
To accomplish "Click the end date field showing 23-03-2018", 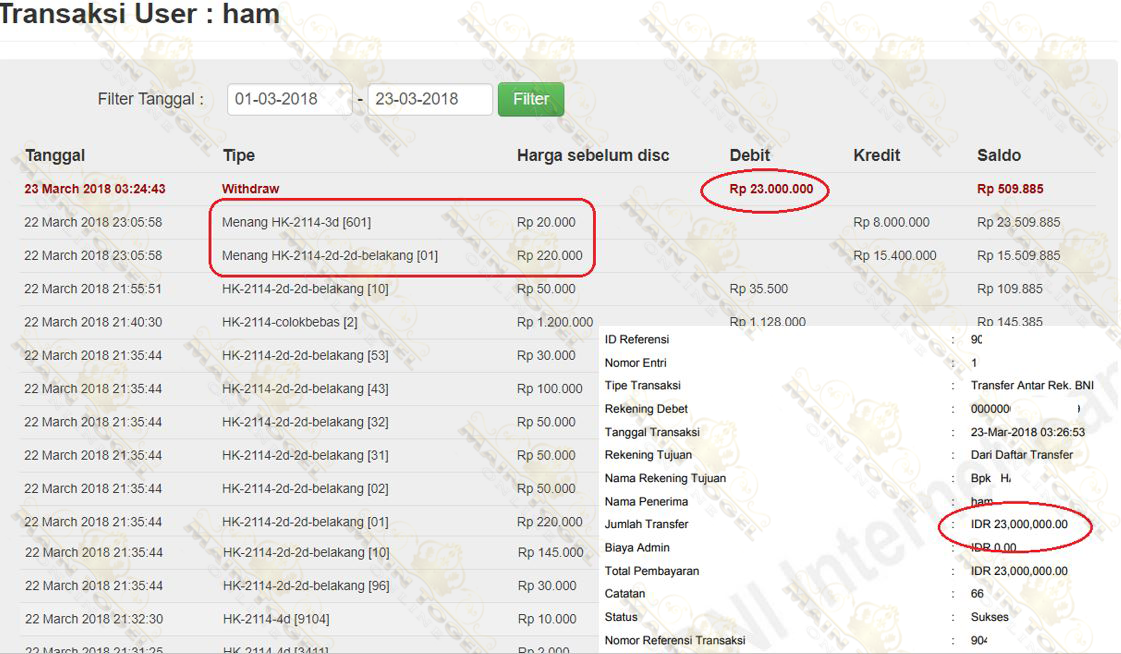I will coord(430,99).
